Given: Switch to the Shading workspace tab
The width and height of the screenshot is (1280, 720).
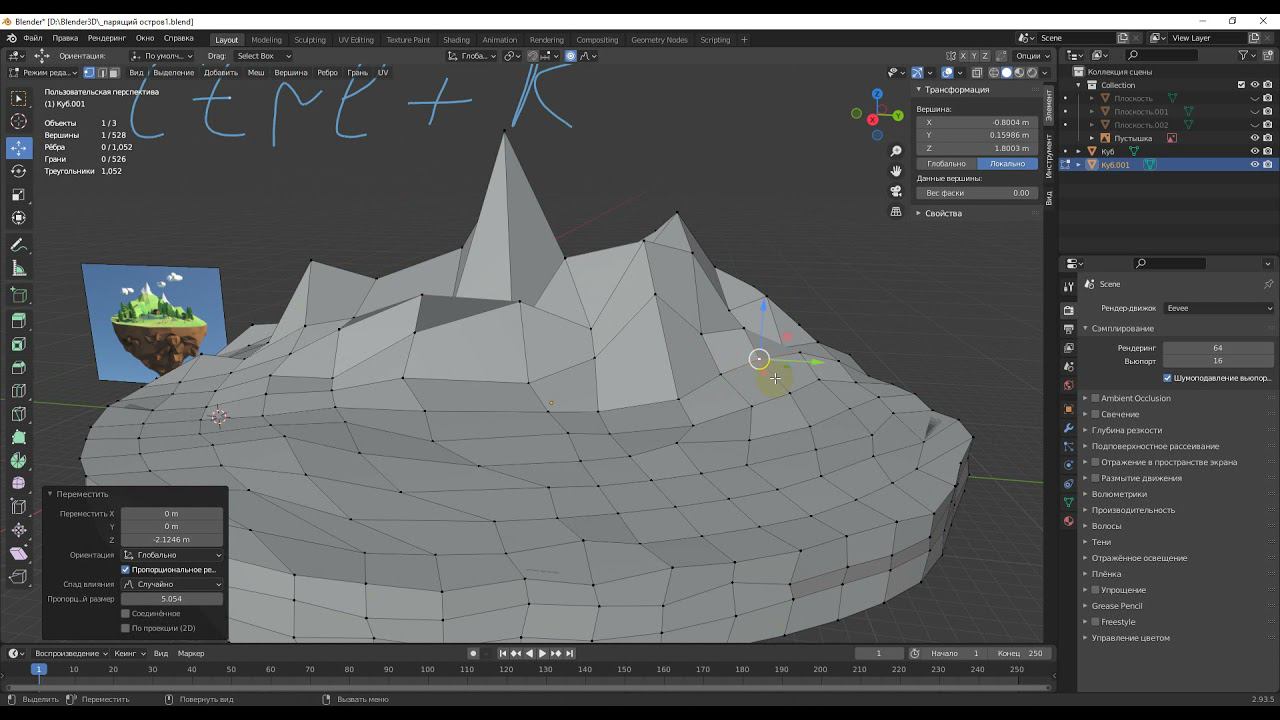Looking at the screenshot, I should pos(456,40).
